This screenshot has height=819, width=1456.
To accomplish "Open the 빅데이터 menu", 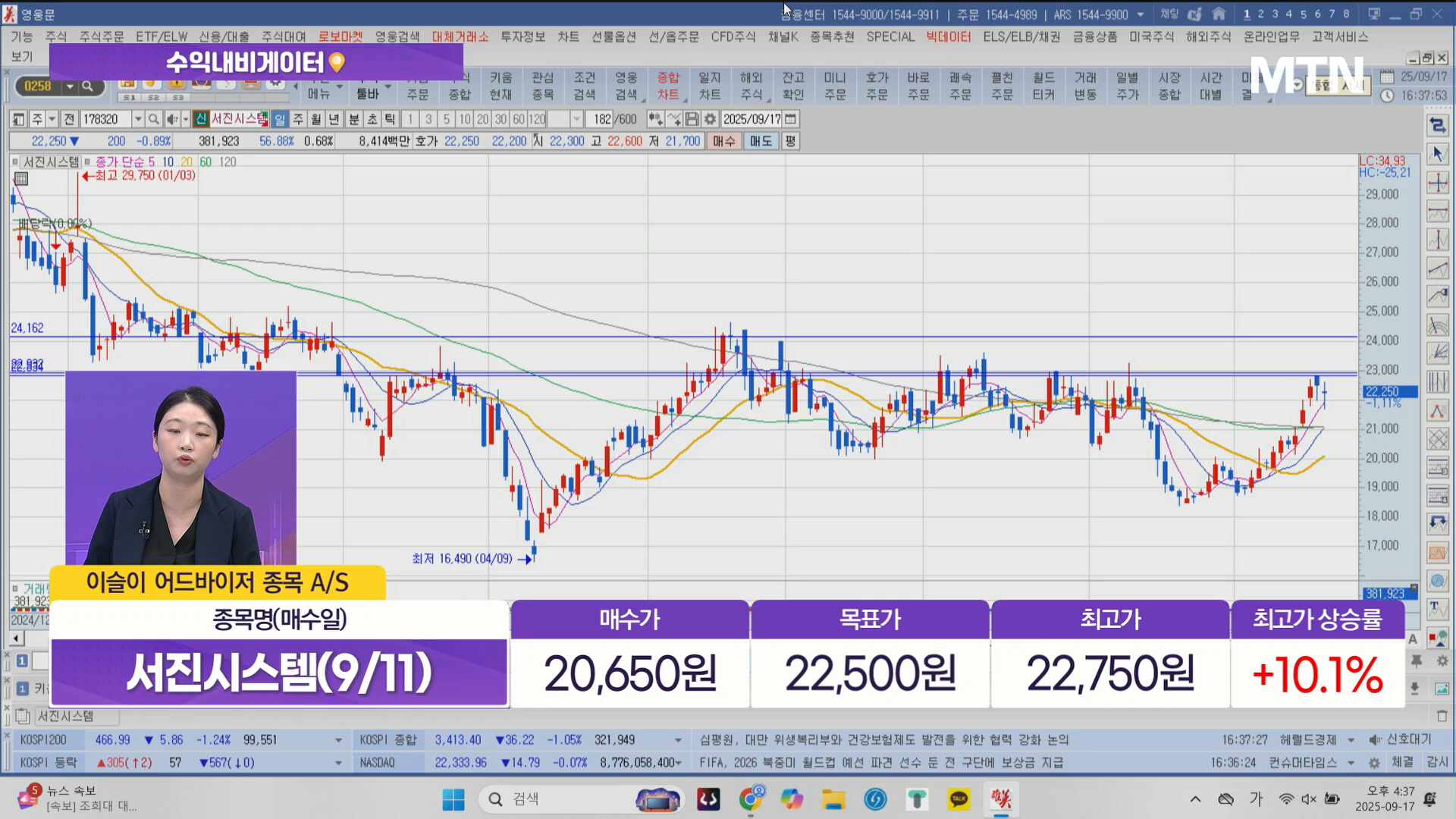I will pyautogui.click(x=949, y=36).
